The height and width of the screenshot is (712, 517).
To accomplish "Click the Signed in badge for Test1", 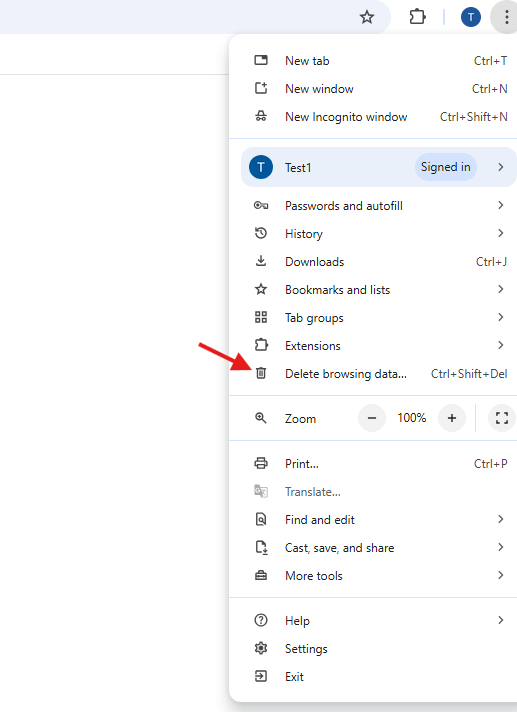I will tap(445, 167).
